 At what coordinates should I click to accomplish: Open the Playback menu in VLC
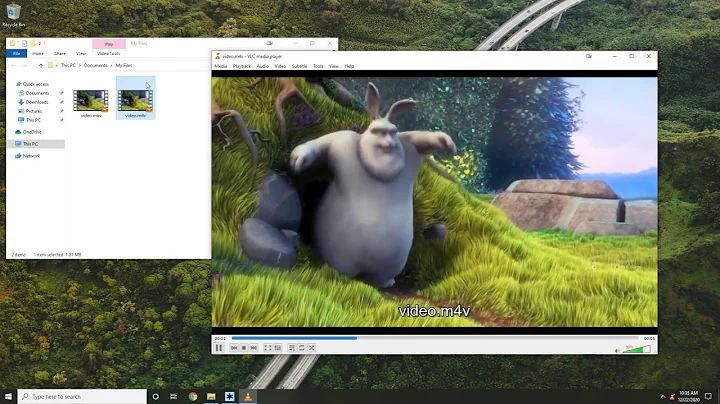coord(242,66)
